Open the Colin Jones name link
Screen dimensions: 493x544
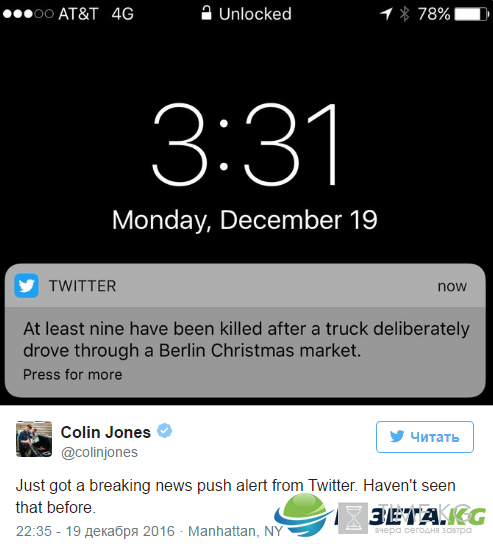tap(105, 432)
